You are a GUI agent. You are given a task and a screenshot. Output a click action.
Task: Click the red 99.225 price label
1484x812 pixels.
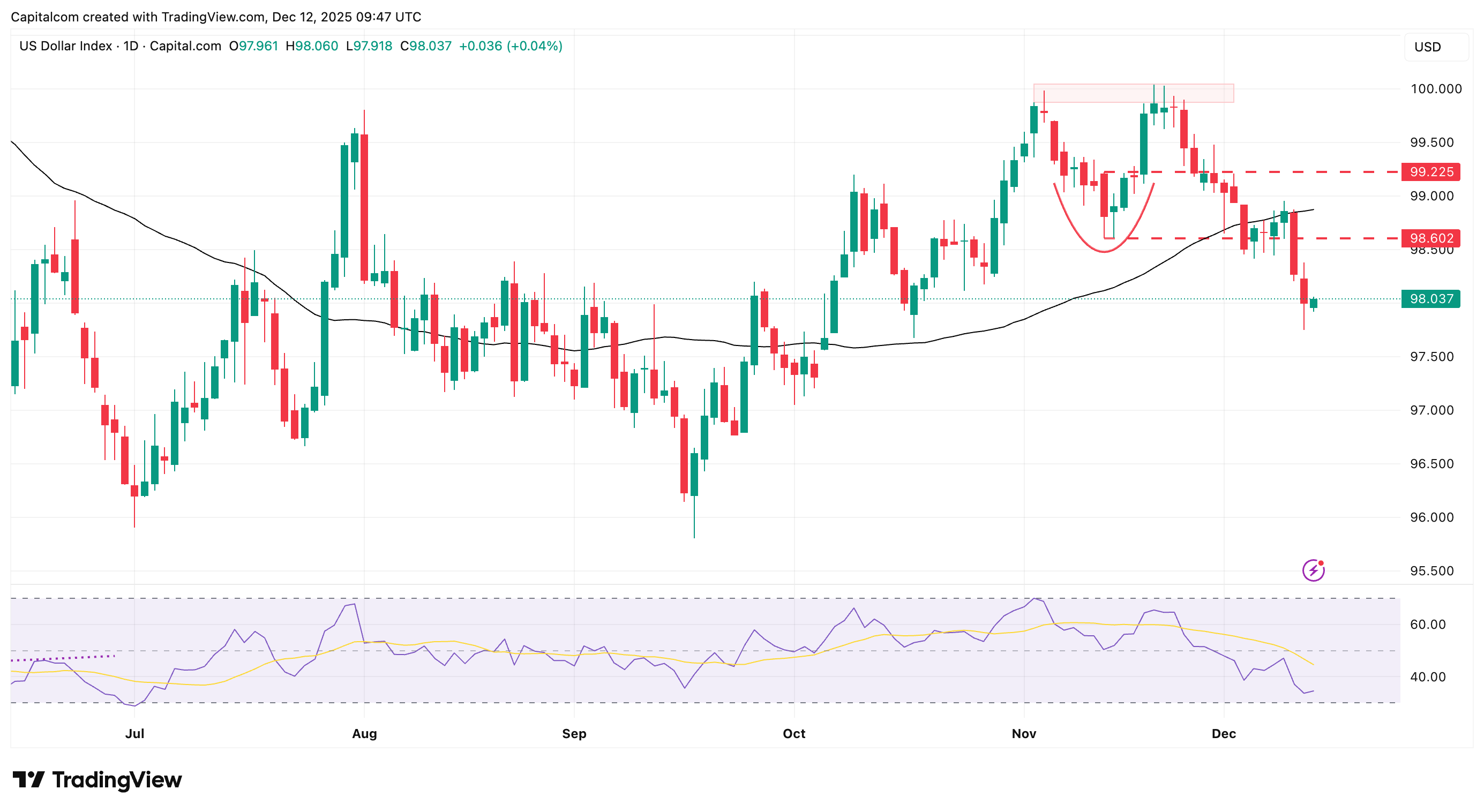click(x=1430, y=171)
